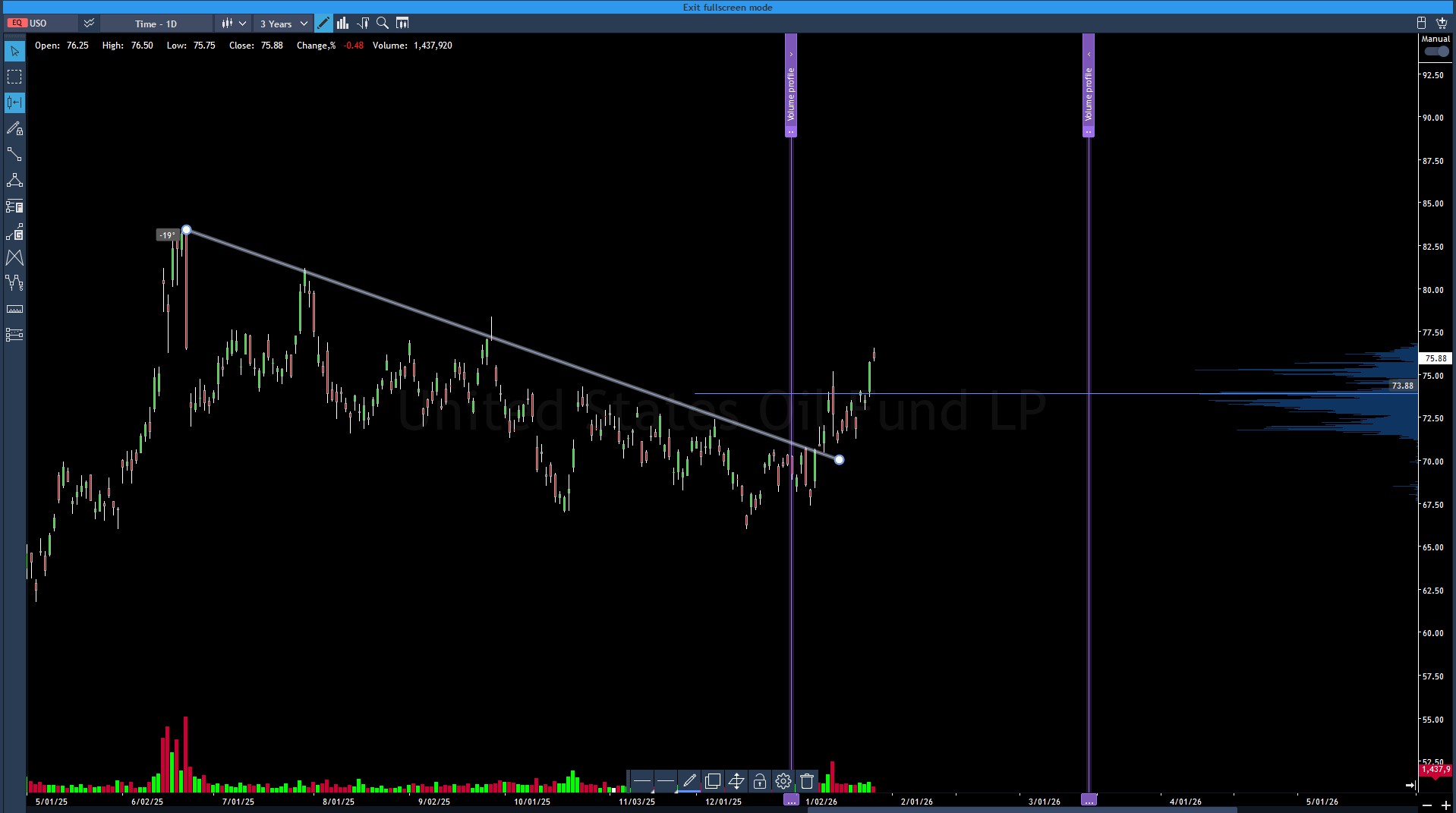This screenshot has height=813, width=1456.
Task: Toggle the Manual price scale switch
Action: click(1436, 52)
